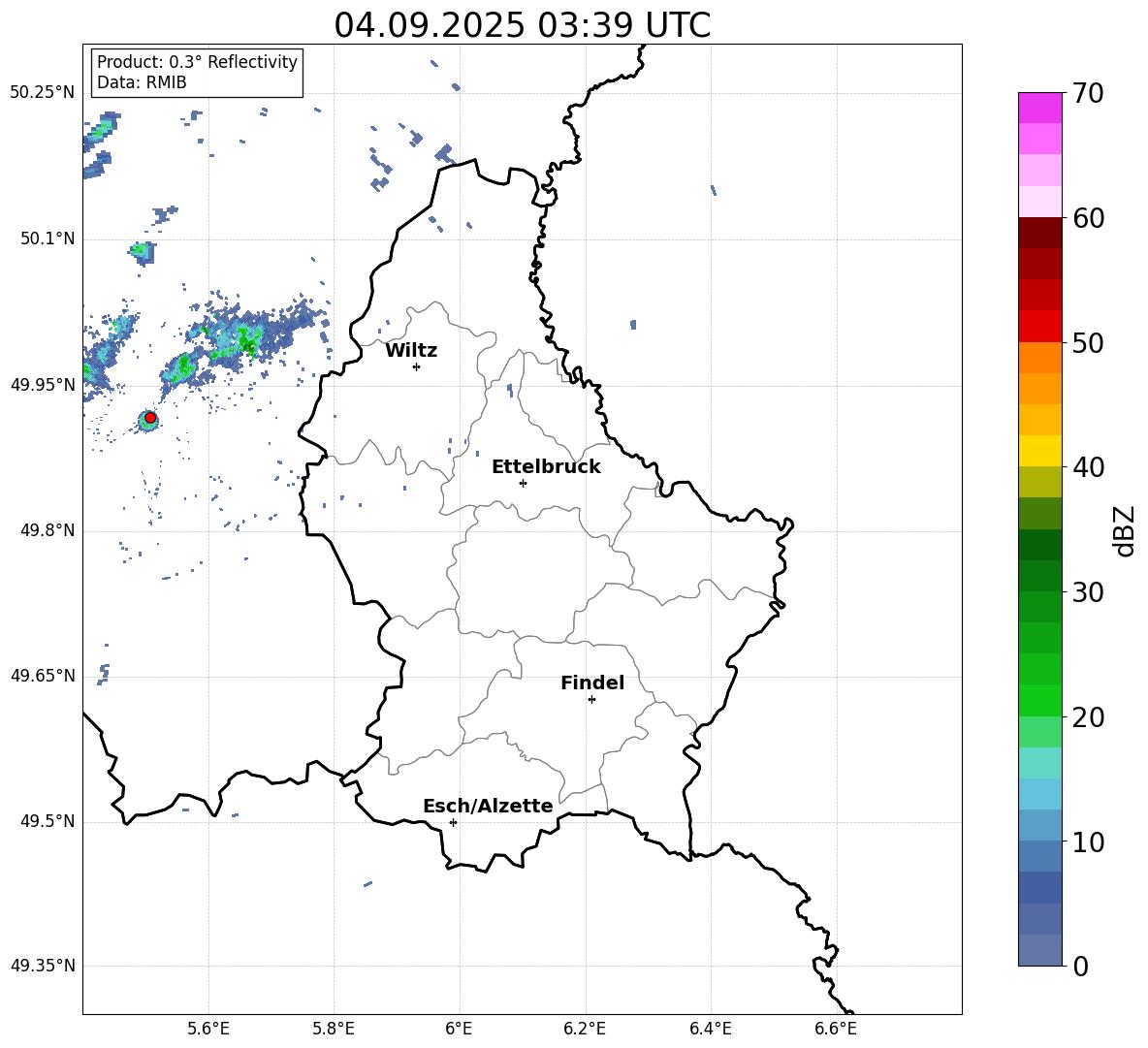Click the colorbar tick label 60

(x=1088, y=218)
